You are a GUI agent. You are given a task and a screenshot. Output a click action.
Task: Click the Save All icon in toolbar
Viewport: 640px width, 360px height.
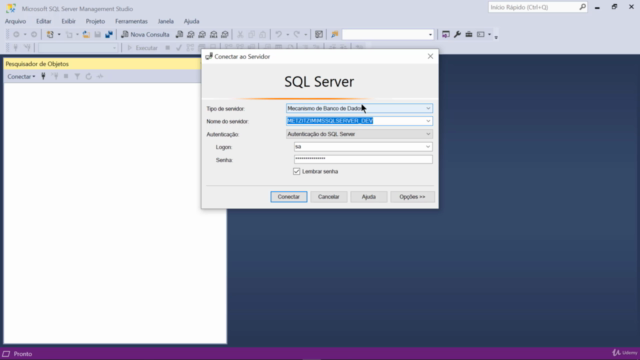pos(109,35)
